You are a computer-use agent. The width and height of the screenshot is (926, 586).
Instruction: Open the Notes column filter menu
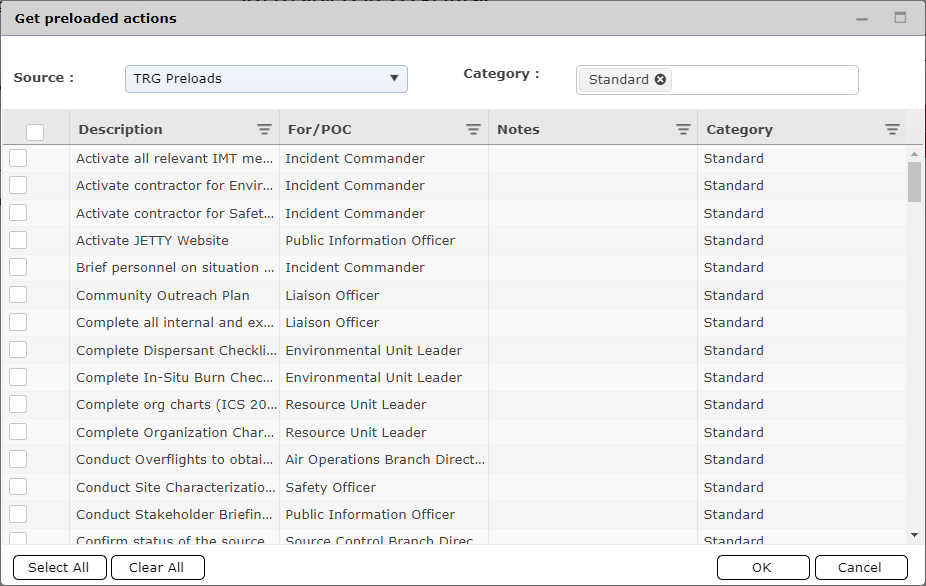click(x=683, y=129)
